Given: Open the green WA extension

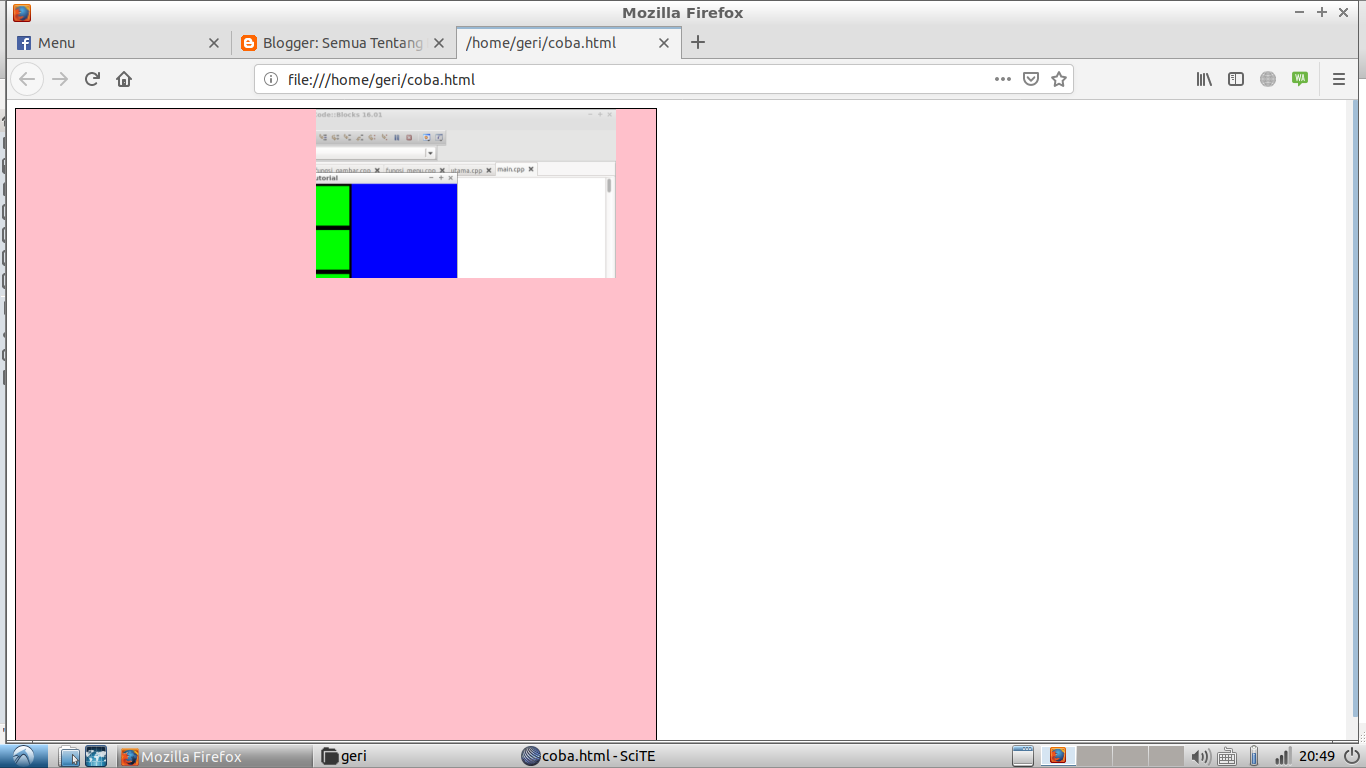Looking at the screenshot, I should (x=1300, y=79).
